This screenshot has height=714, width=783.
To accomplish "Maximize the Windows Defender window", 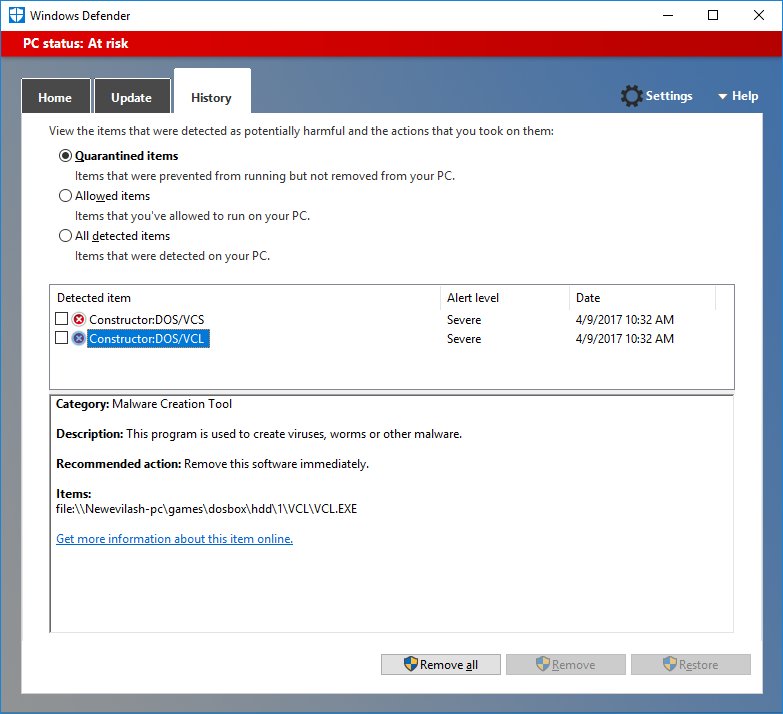I will pos(713,15).
